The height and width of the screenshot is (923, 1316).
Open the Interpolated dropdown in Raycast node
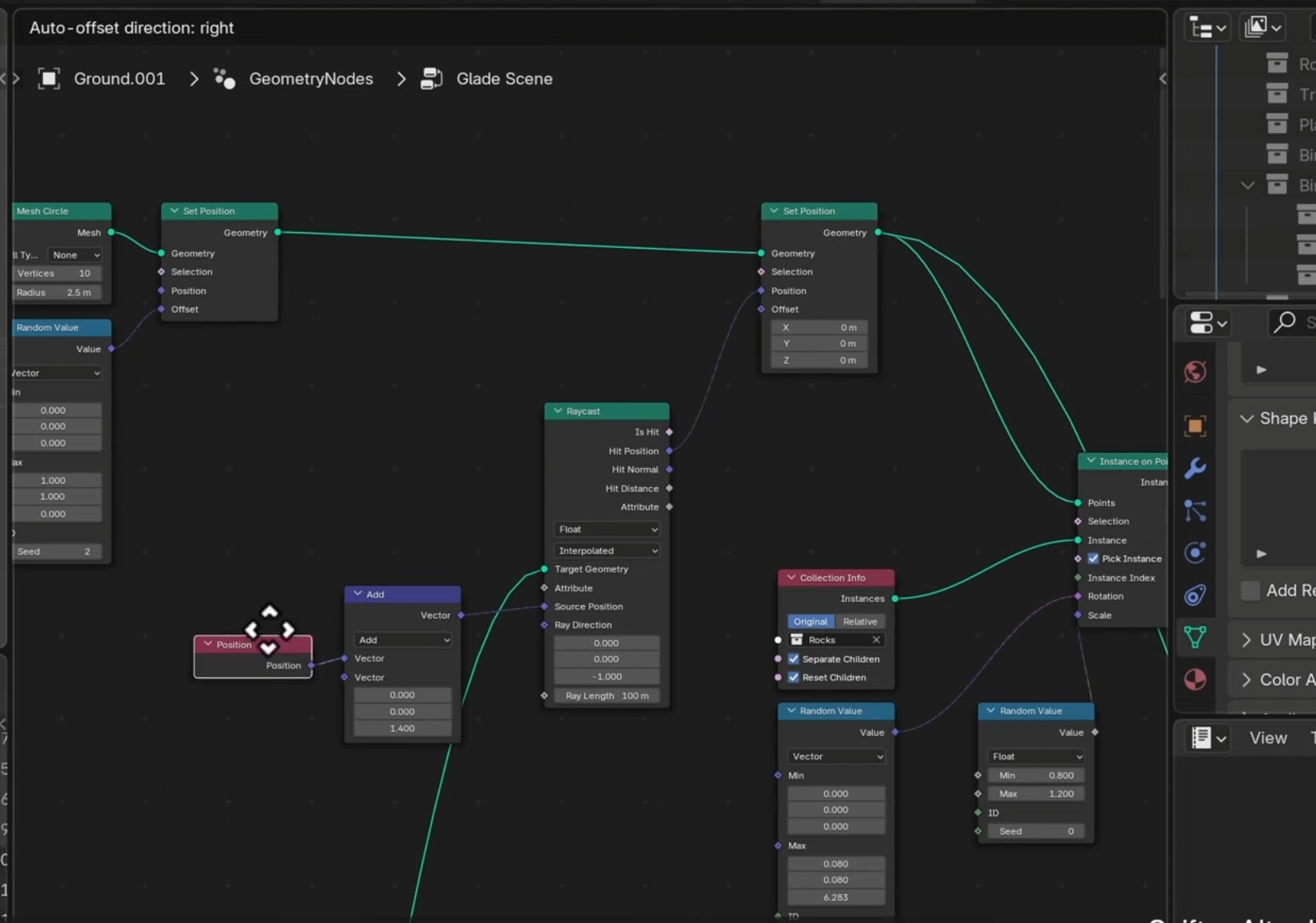coord(607,551)
